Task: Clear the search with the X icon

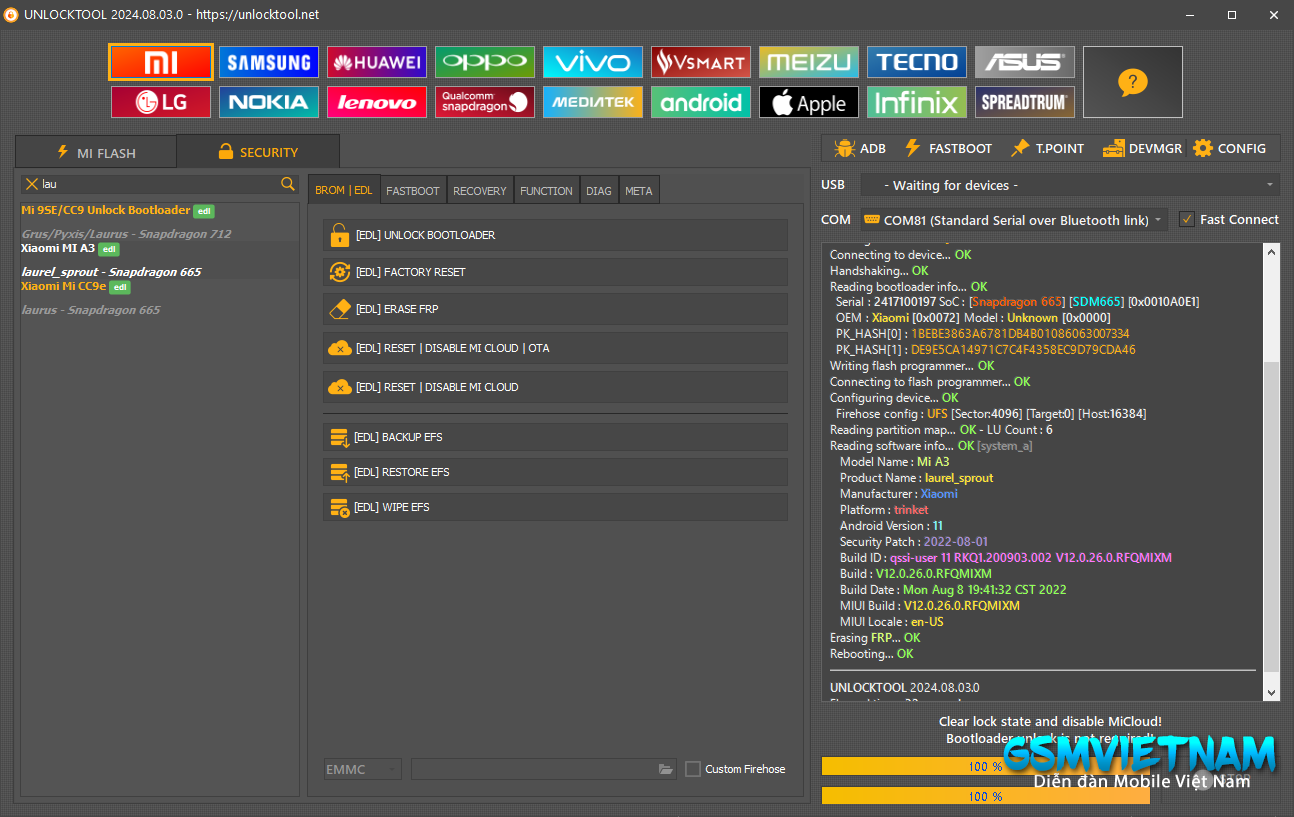Action: [x=32, y=184]
